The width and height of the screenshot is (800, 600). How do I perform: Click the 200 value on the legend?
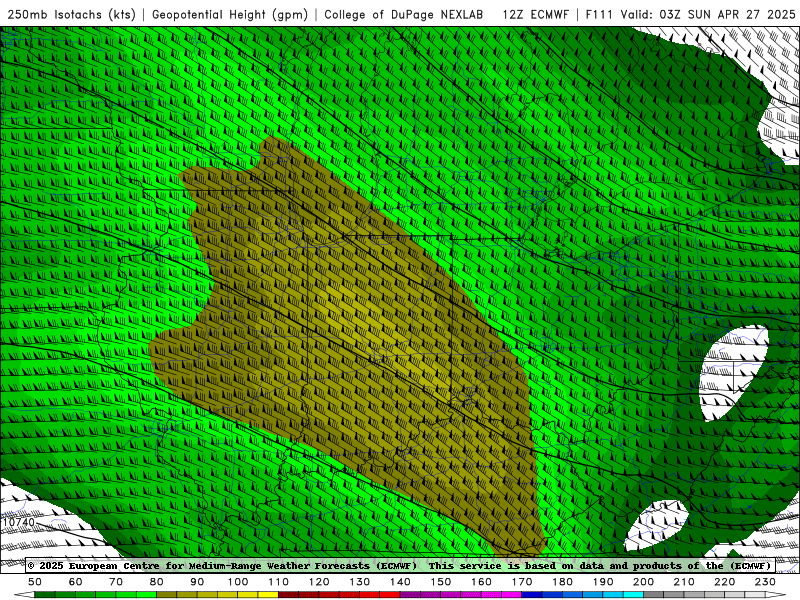(643, 582)
